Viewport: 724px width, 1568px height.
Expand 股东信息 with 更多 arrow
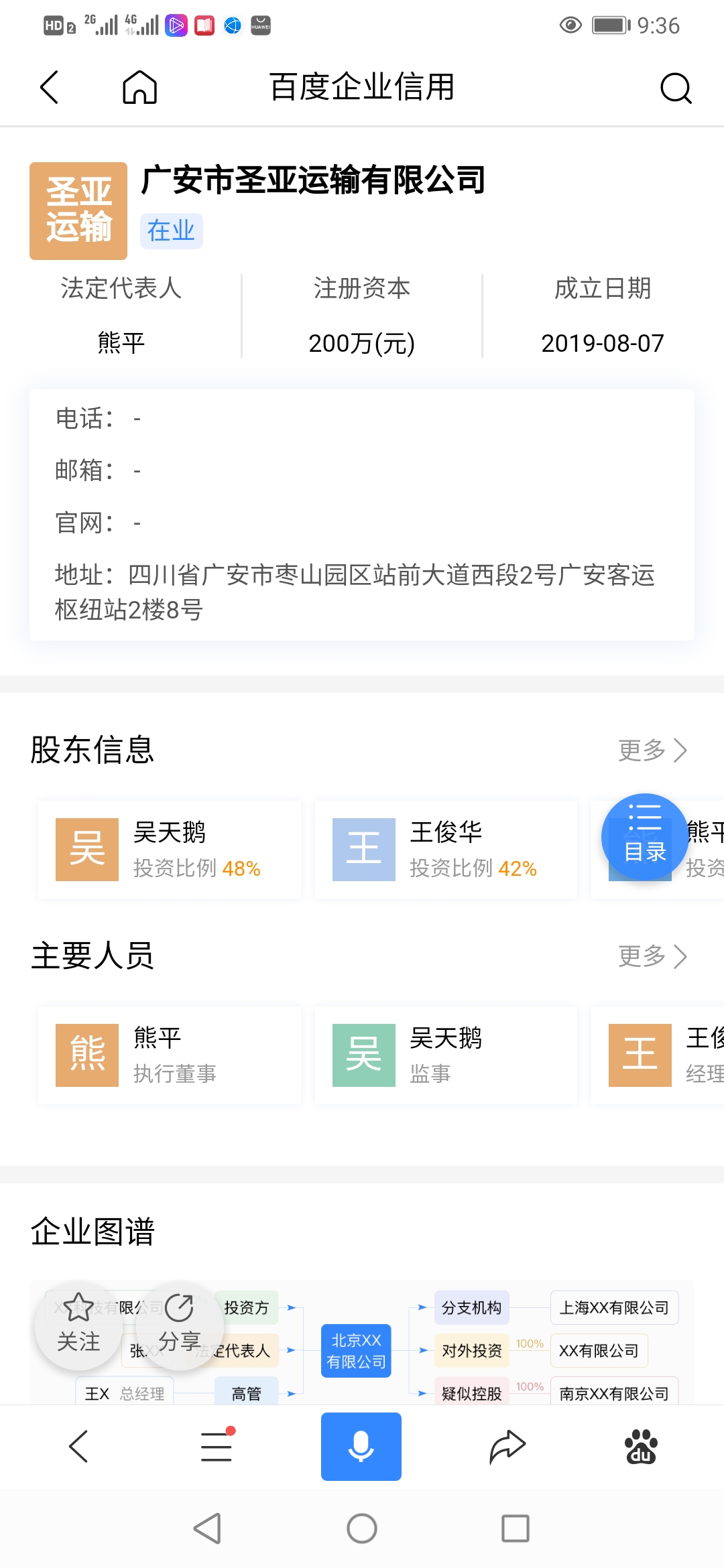coord(652,750)
